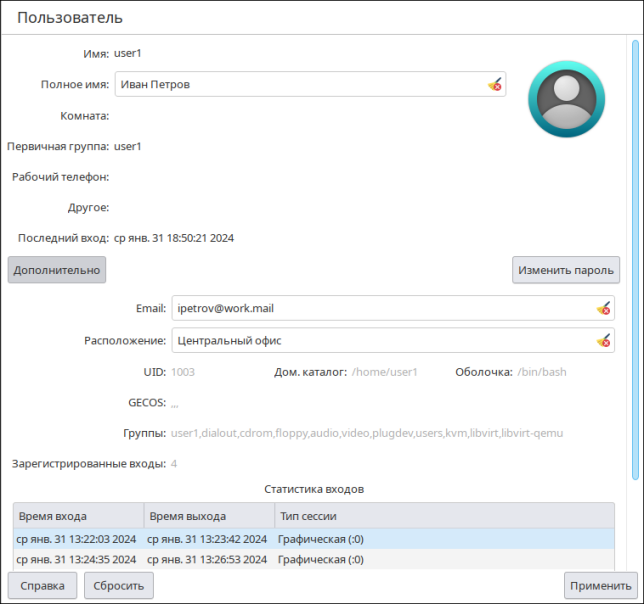Focus the Расположение input field

point(380,341)
